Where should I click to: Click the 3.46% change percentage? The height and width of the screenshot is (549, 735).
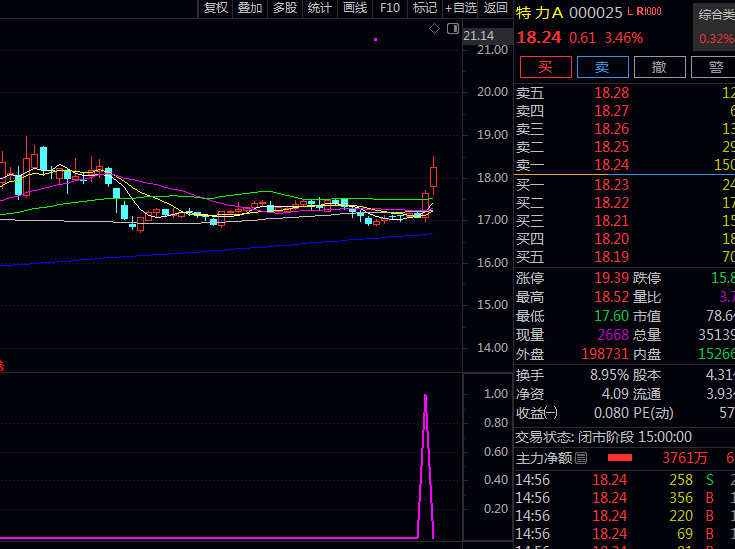coord(623,38)
